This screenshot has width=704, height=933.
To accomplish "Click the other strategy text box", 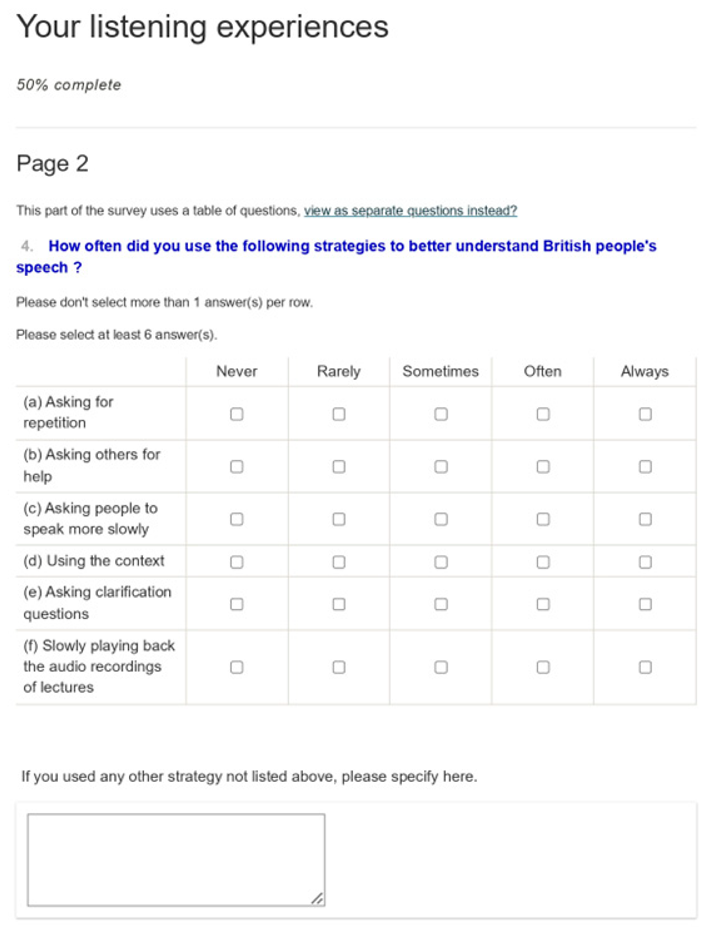I will coord(175,859).
